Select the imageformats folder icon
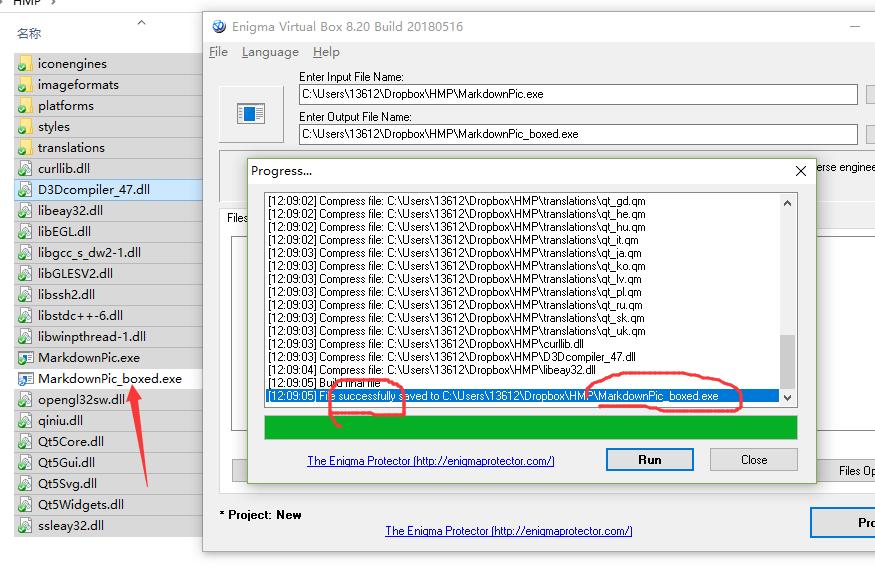875x584 pixels. [25, 85]
